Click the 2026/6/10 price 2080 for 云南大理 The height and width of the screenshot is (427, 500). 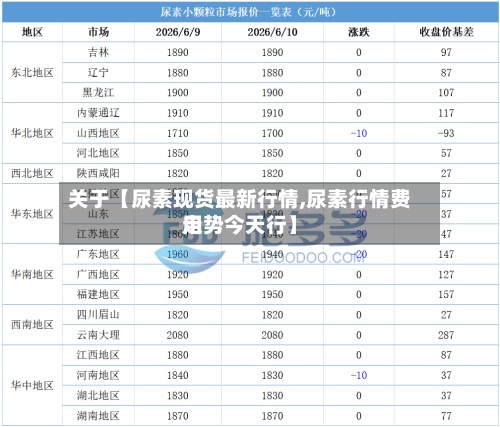(272, 335)
